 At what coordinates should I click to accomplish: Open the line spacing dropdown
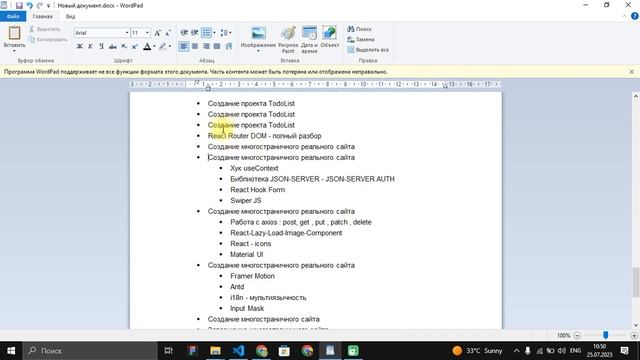(226, 33)
